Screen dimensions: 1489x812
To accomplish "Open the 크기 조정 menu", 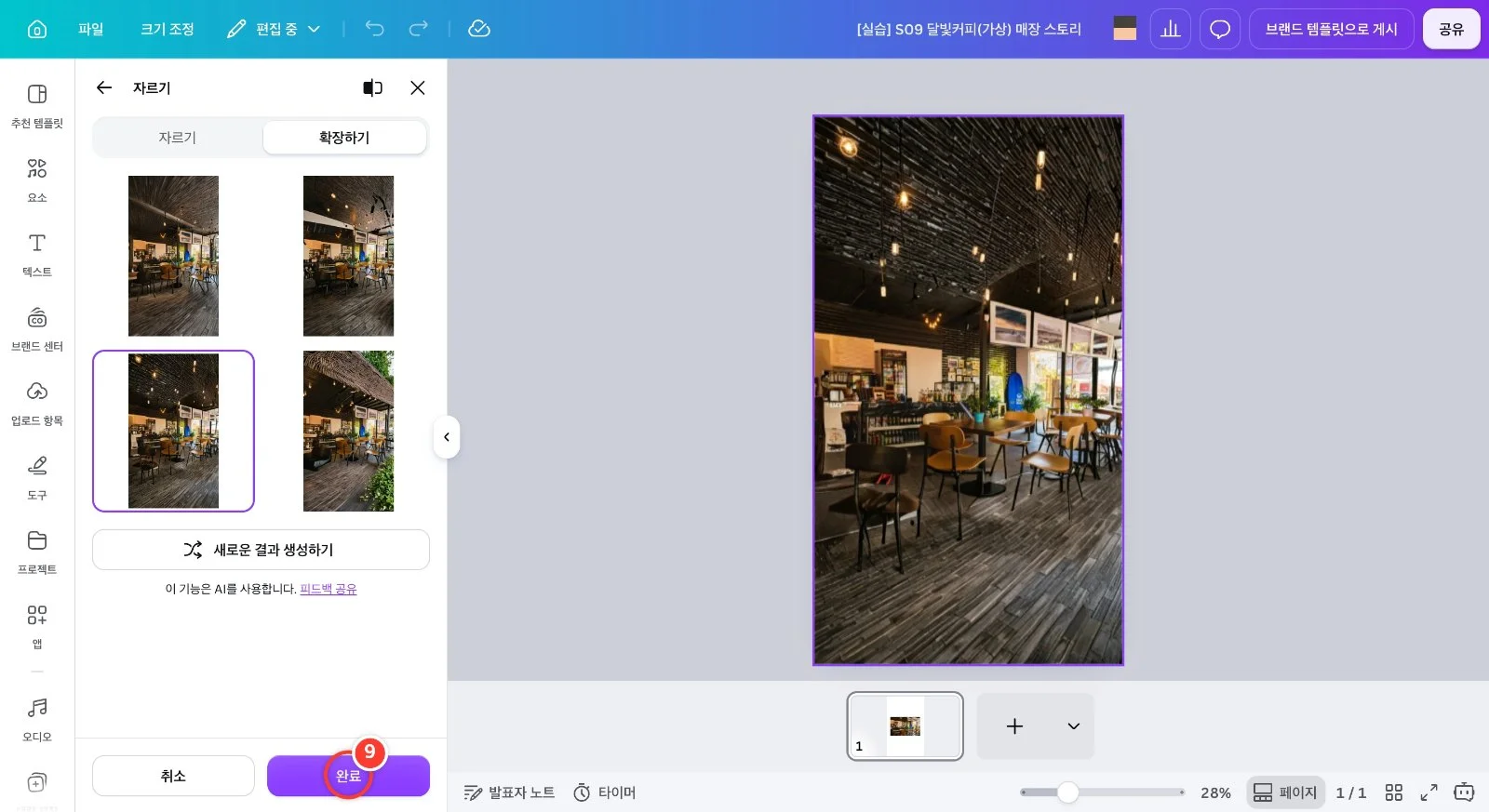I will tap(168, 29).
